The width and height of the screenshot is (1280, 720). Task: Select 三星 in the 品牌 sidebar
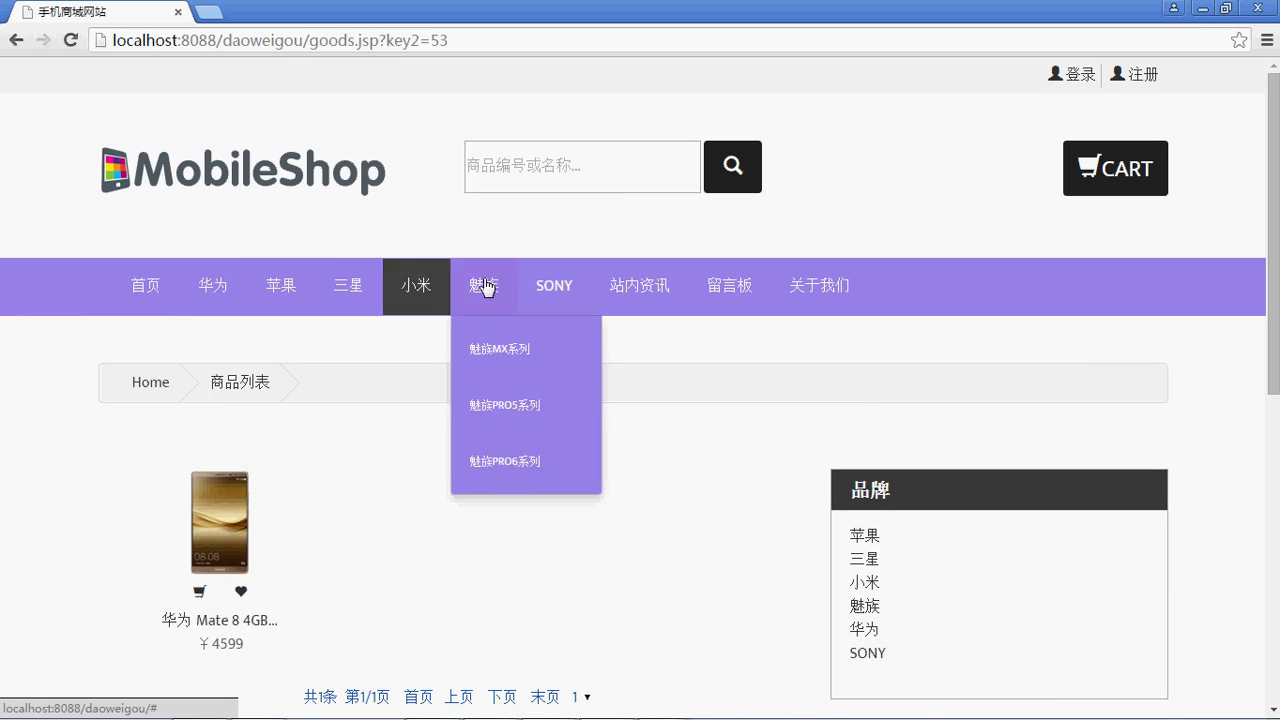pos(865,559)
